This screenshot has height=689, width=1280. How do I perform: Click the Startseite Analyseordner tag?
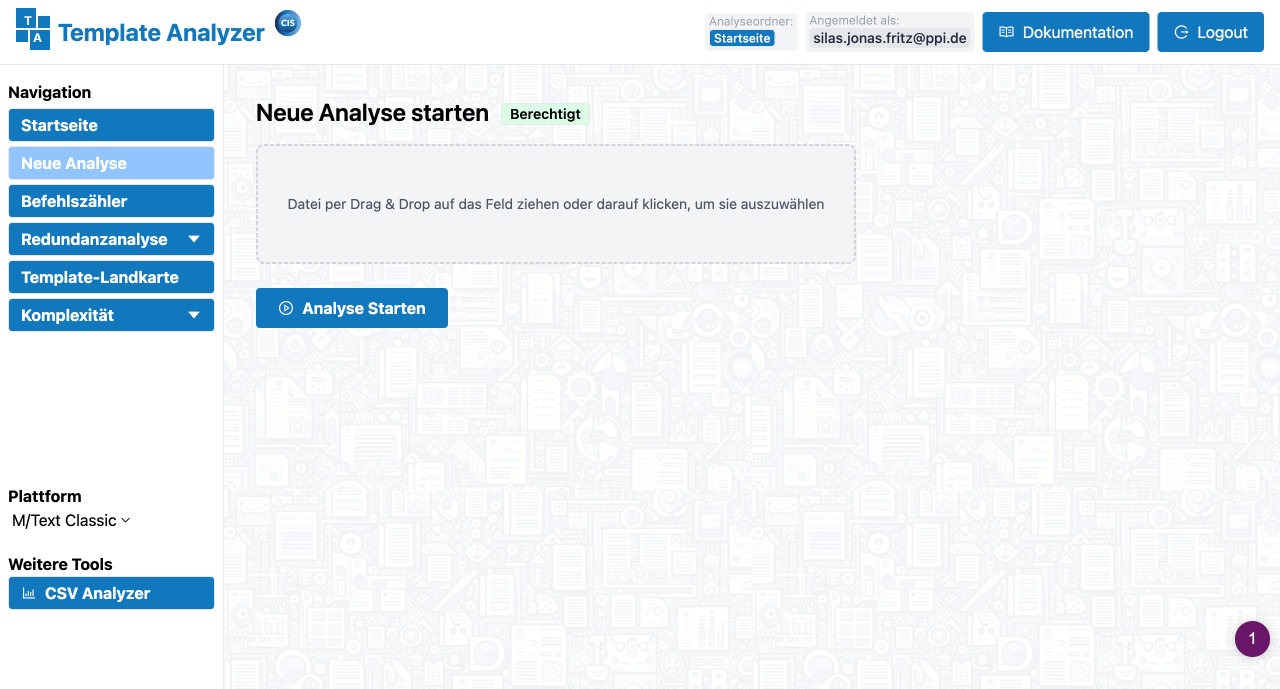[742, 38]
